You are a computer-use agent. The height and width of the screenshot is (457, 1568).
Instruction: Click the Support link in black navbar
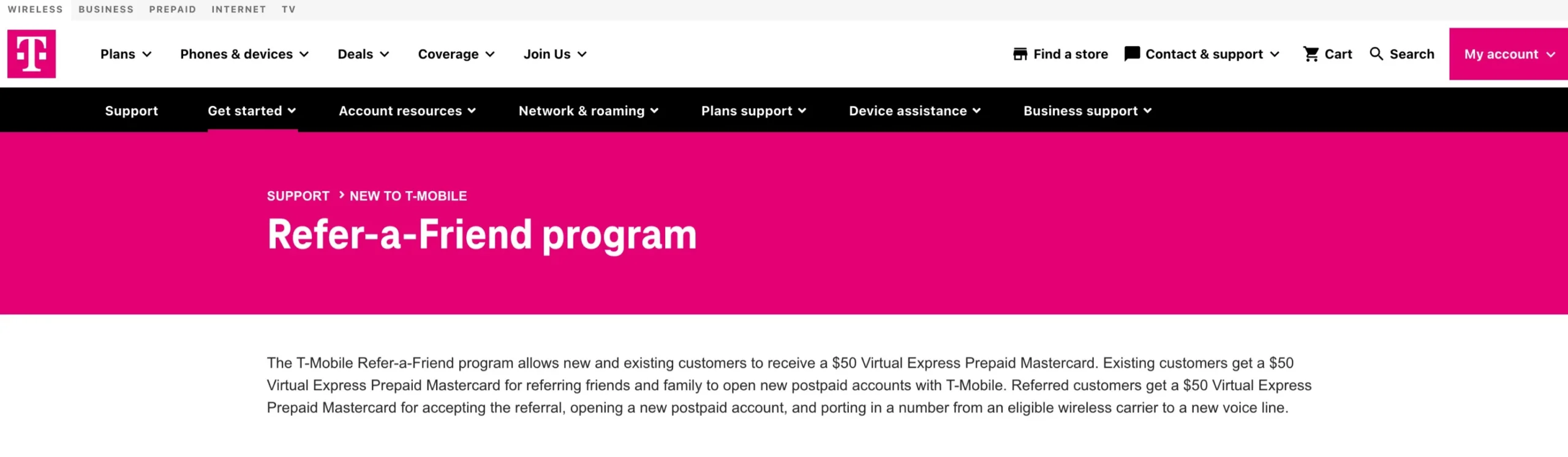pos(131,111)
